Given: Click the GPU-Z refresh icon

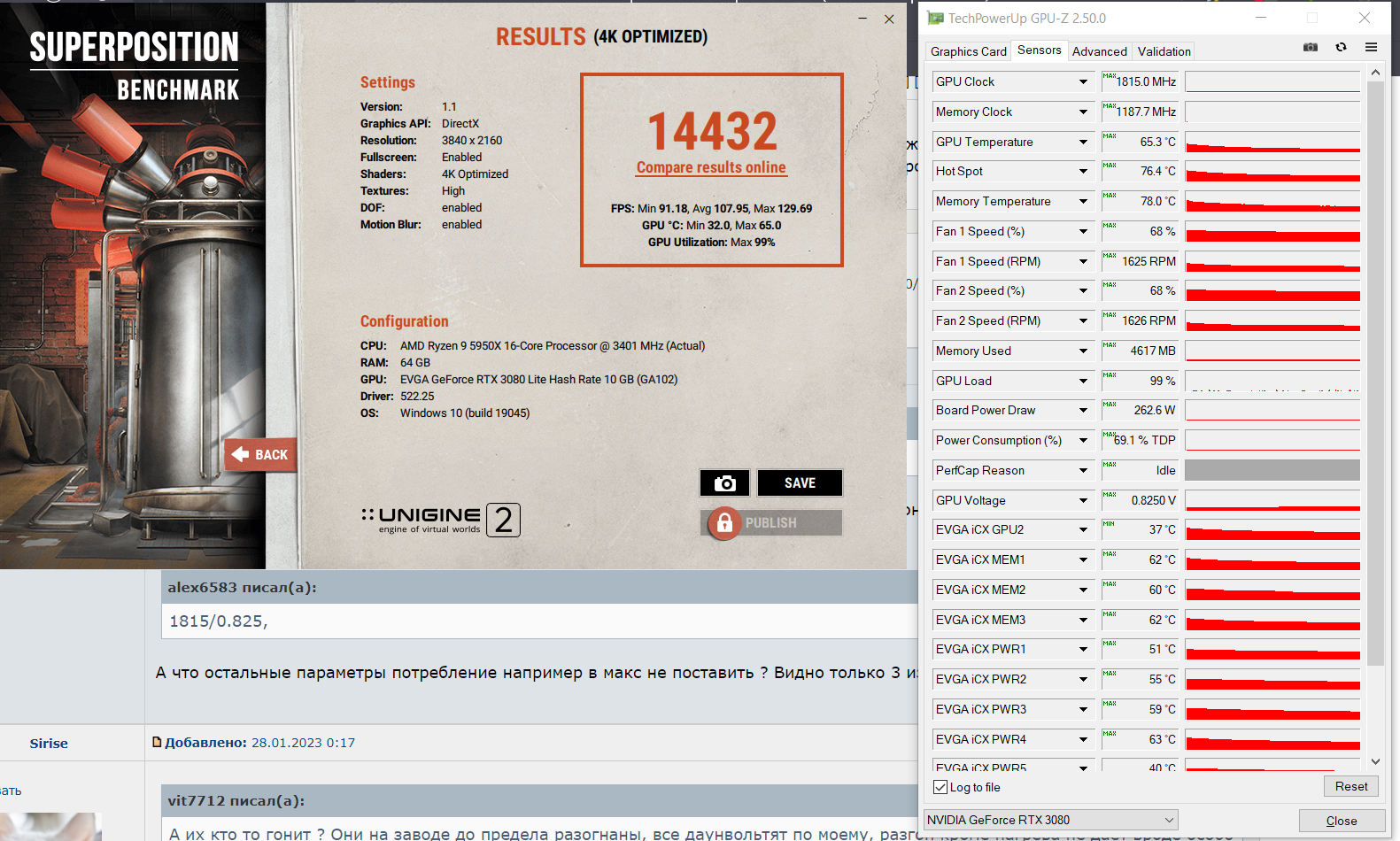Looking at the screenshot, I should pos(1341,47).
